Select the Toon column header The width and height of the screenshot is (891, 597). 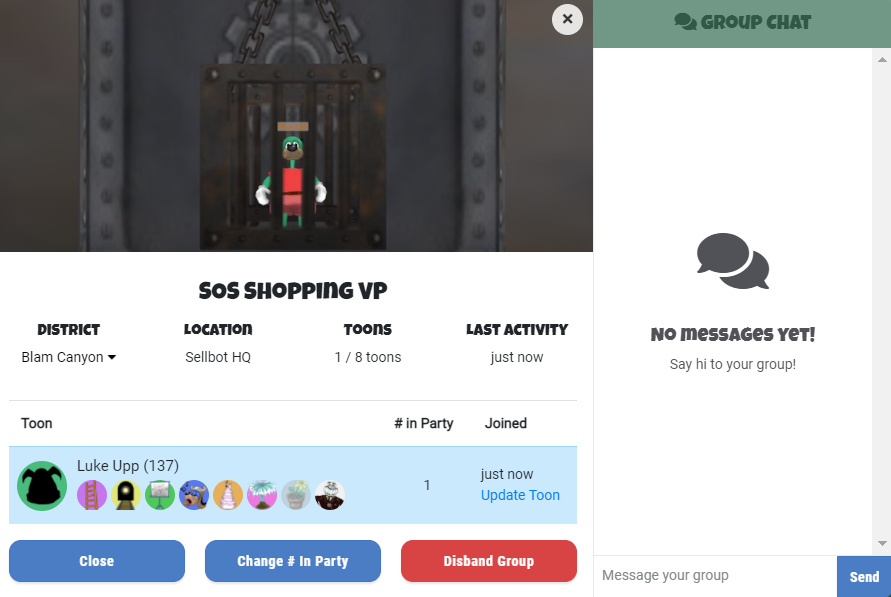coord(36,423)
